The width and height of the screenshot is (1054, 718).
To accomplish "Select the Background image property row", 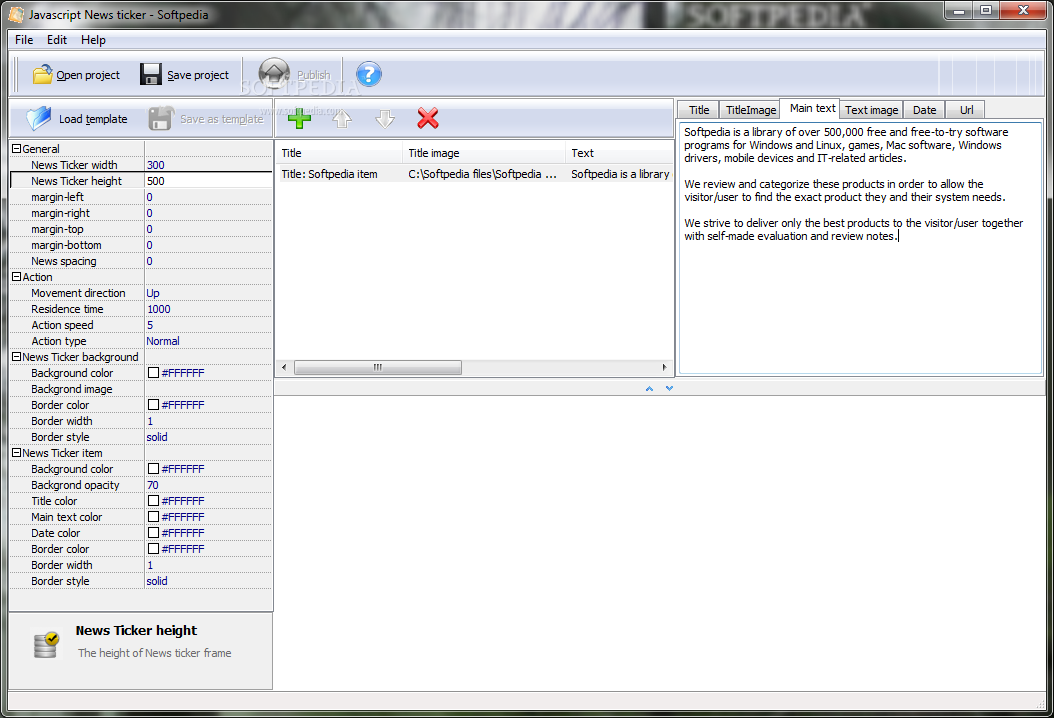I will tap(141, 389).
